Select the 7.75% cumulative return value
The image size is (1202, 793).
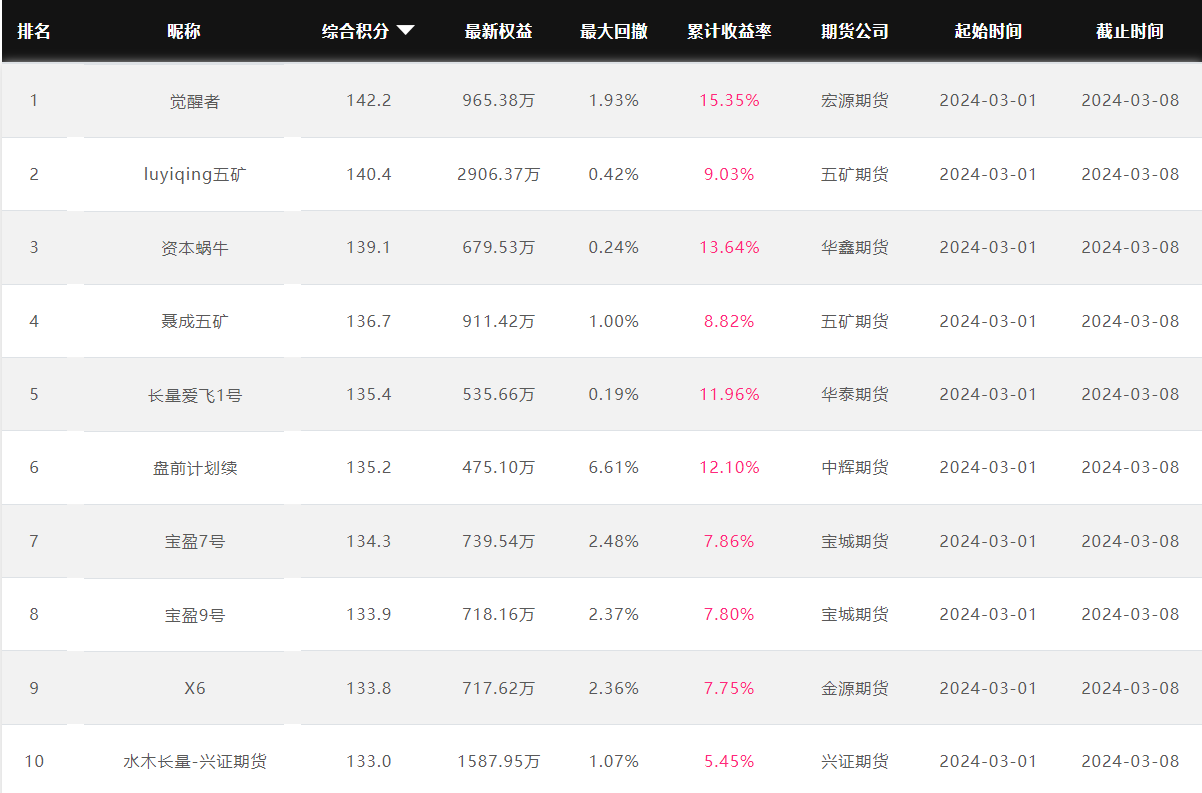[x=729, y=688]
